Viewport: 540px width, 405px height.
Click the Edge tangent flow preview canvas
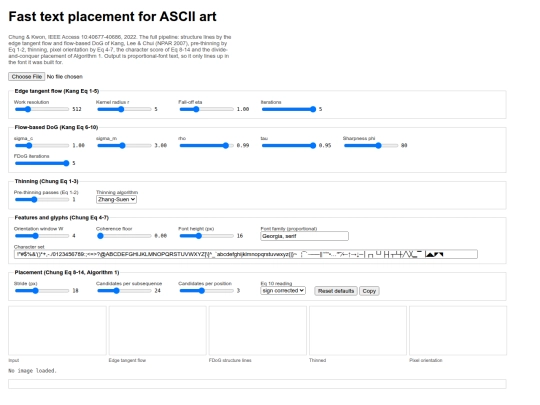pos(158,331)
